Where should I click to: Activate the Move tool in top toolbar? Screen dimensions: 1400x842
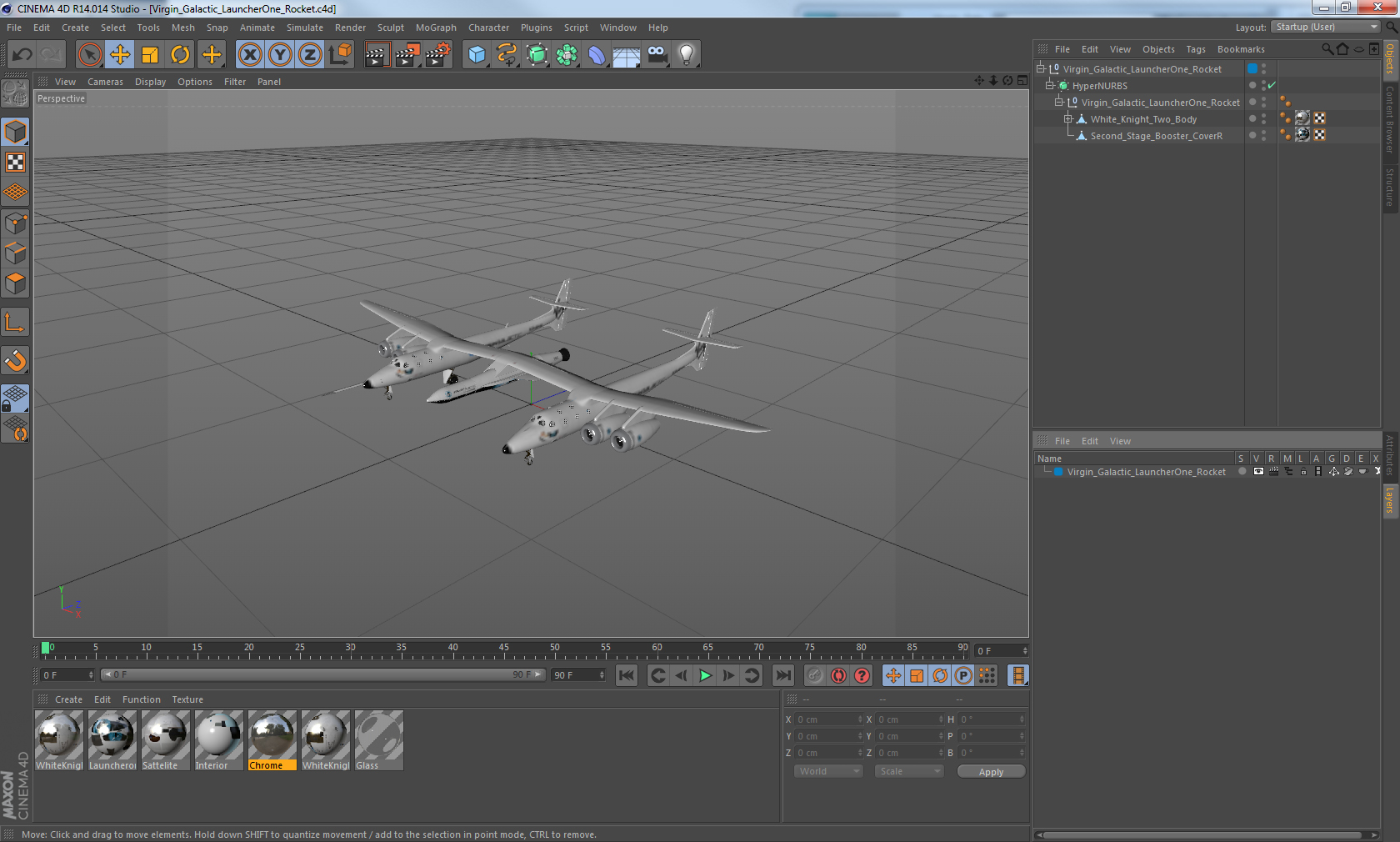pos(120,55)
